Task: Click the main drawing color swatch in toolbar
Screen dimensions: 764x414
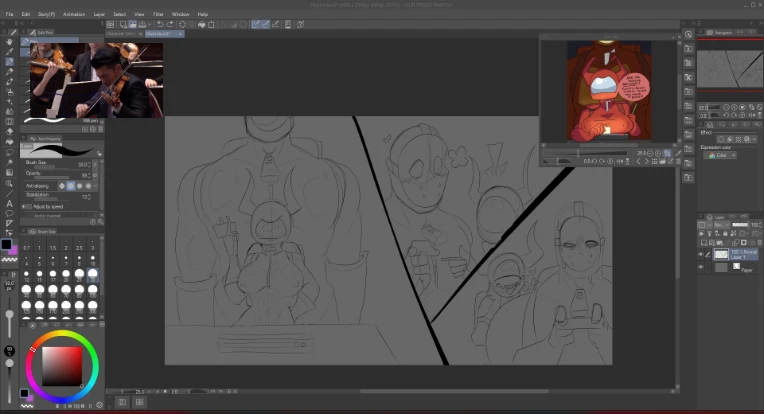Action: pyautogui.click(x=6, y=245)
